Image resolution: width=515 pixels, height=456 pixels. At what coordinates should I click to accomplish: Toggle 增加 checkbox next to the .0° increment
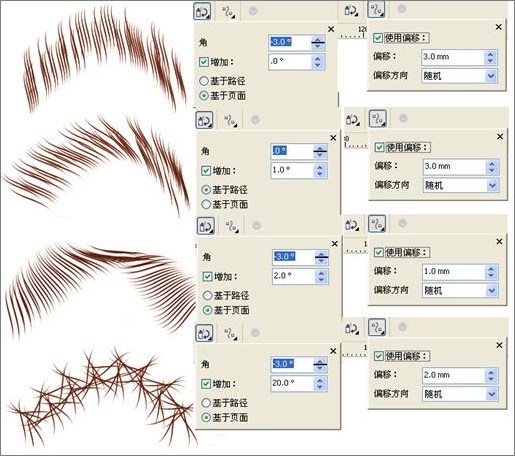203,62
